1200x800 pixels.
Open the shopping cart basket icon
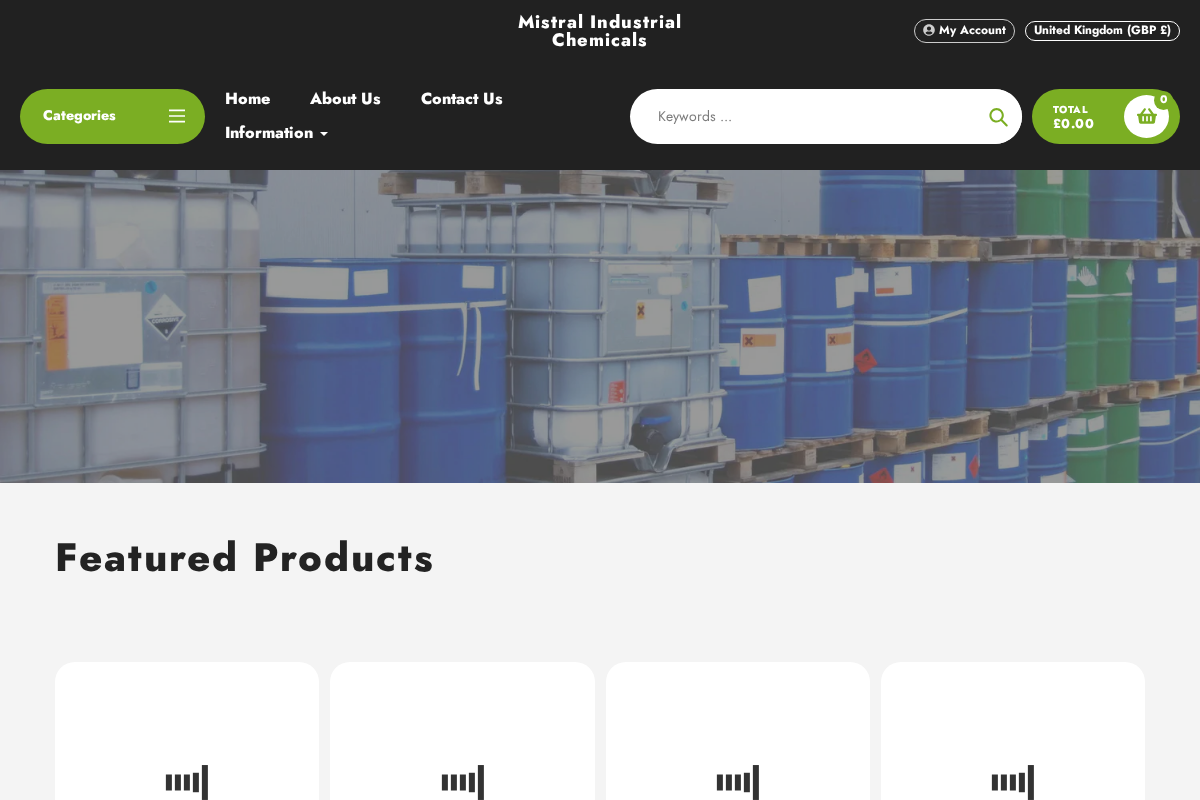point(1146,116)
